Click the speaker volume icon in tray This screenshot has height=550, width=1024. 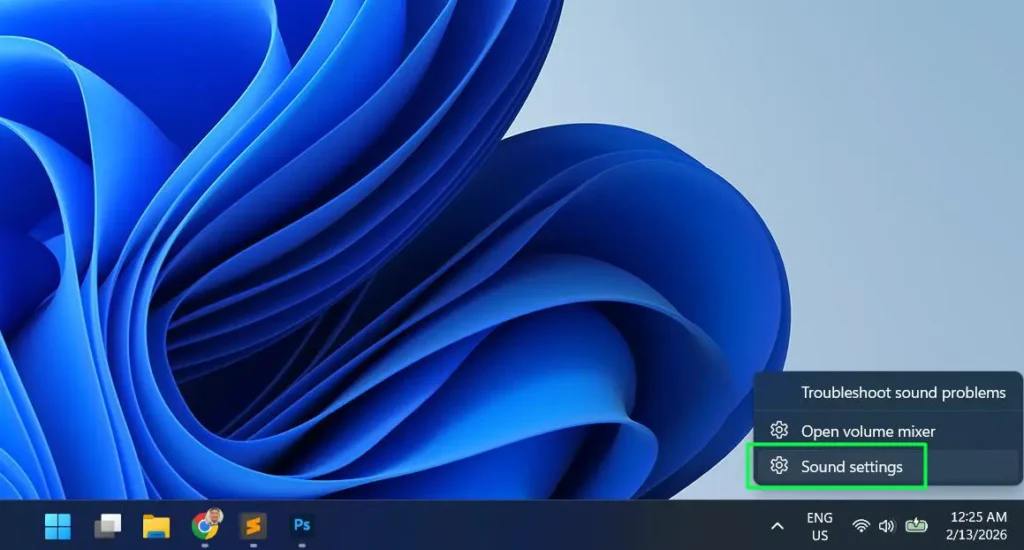click(886, 526)
